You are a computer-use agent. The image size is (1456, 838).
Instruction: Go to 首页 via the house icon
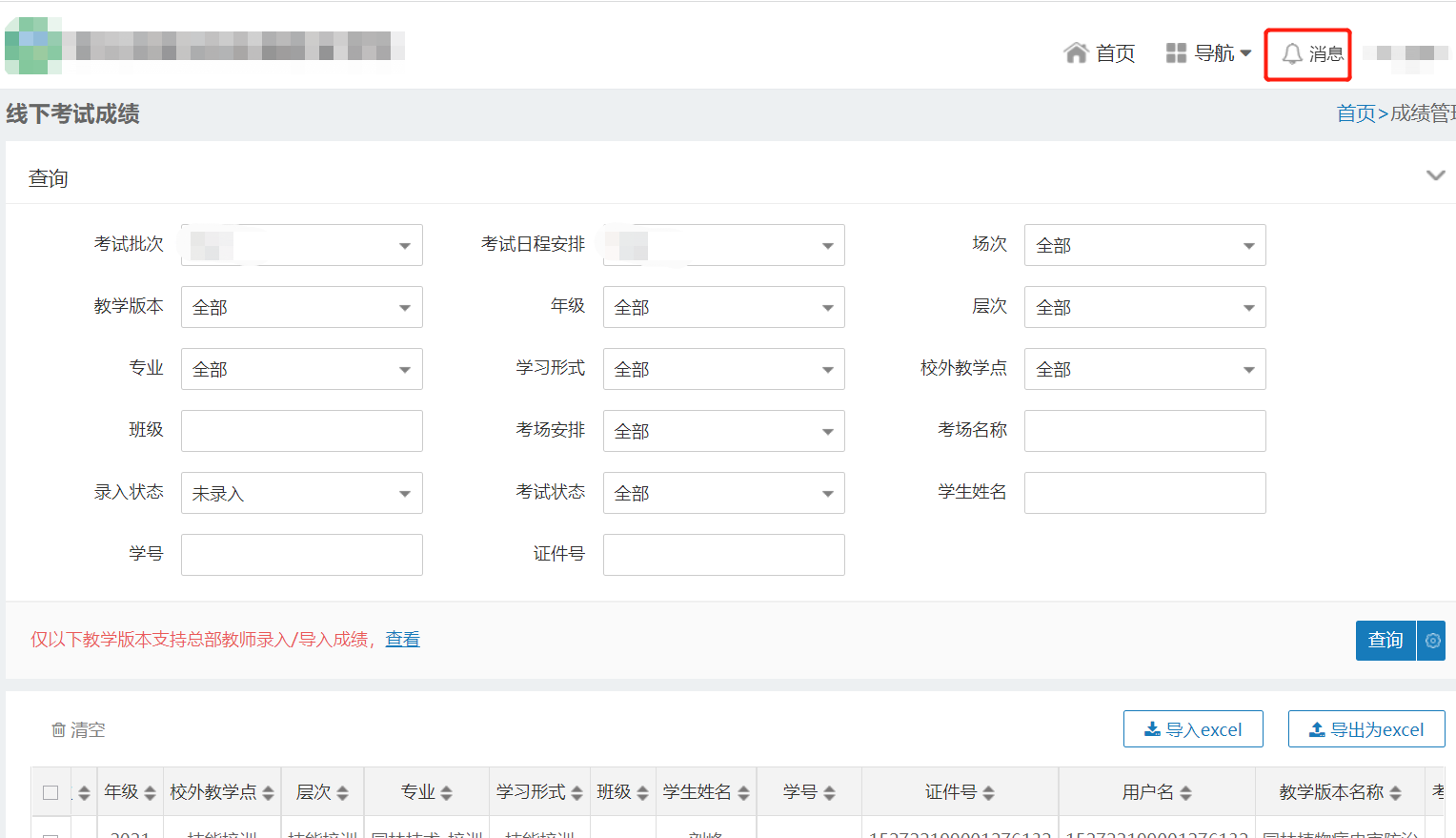[x=1076, y=53]
